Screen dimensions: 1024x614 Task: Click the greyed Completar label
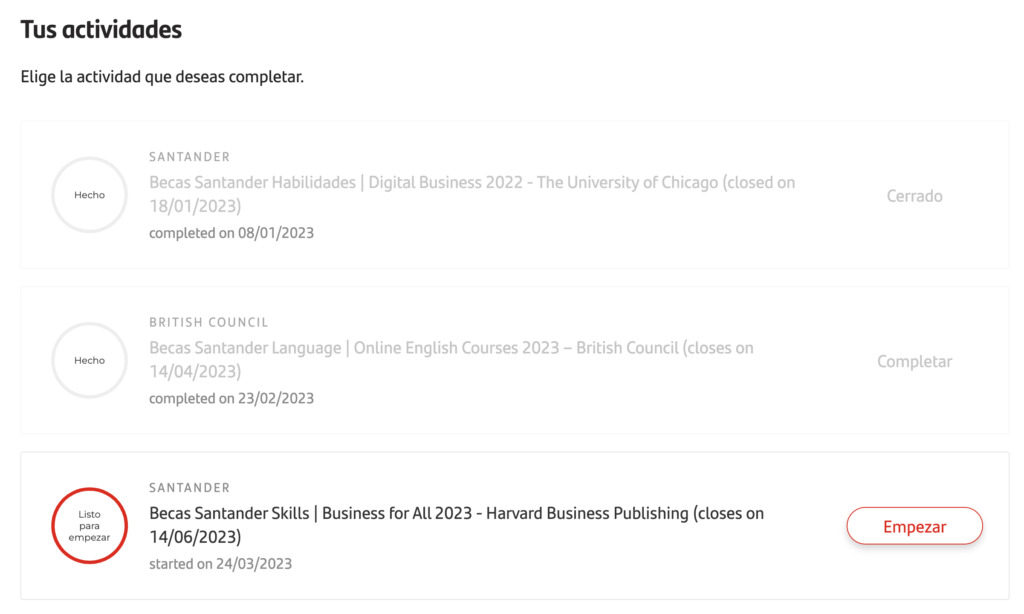[x=914, y=361]
